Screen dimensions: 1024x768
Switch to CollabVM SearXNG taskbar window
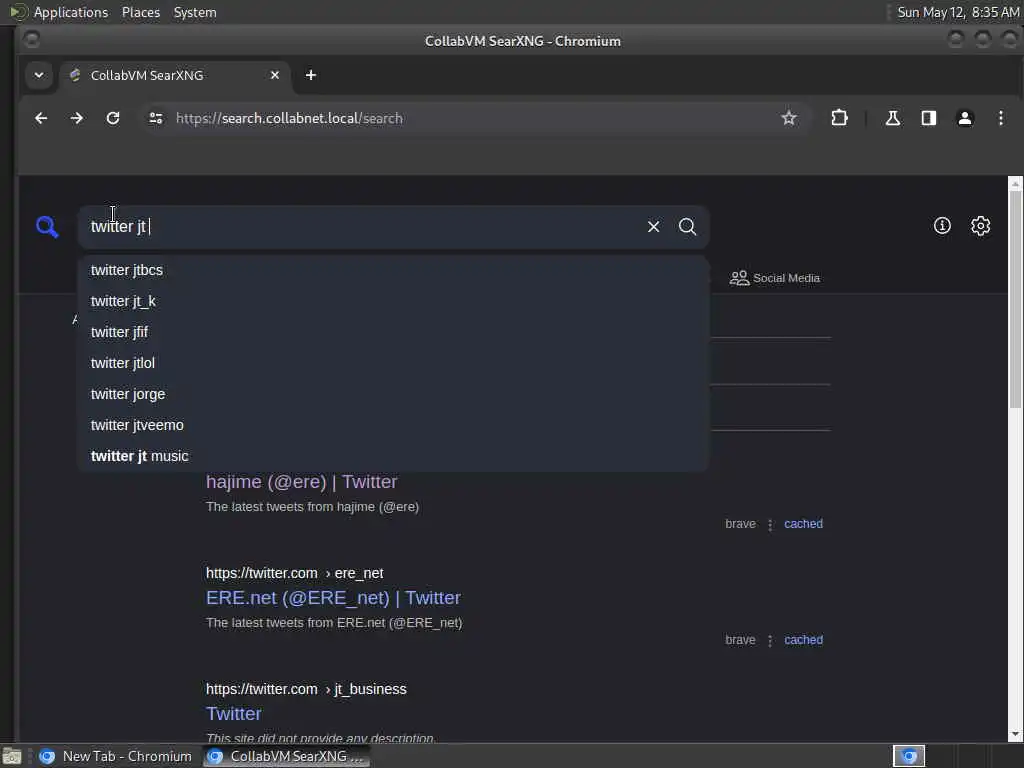tap(287, 756)
